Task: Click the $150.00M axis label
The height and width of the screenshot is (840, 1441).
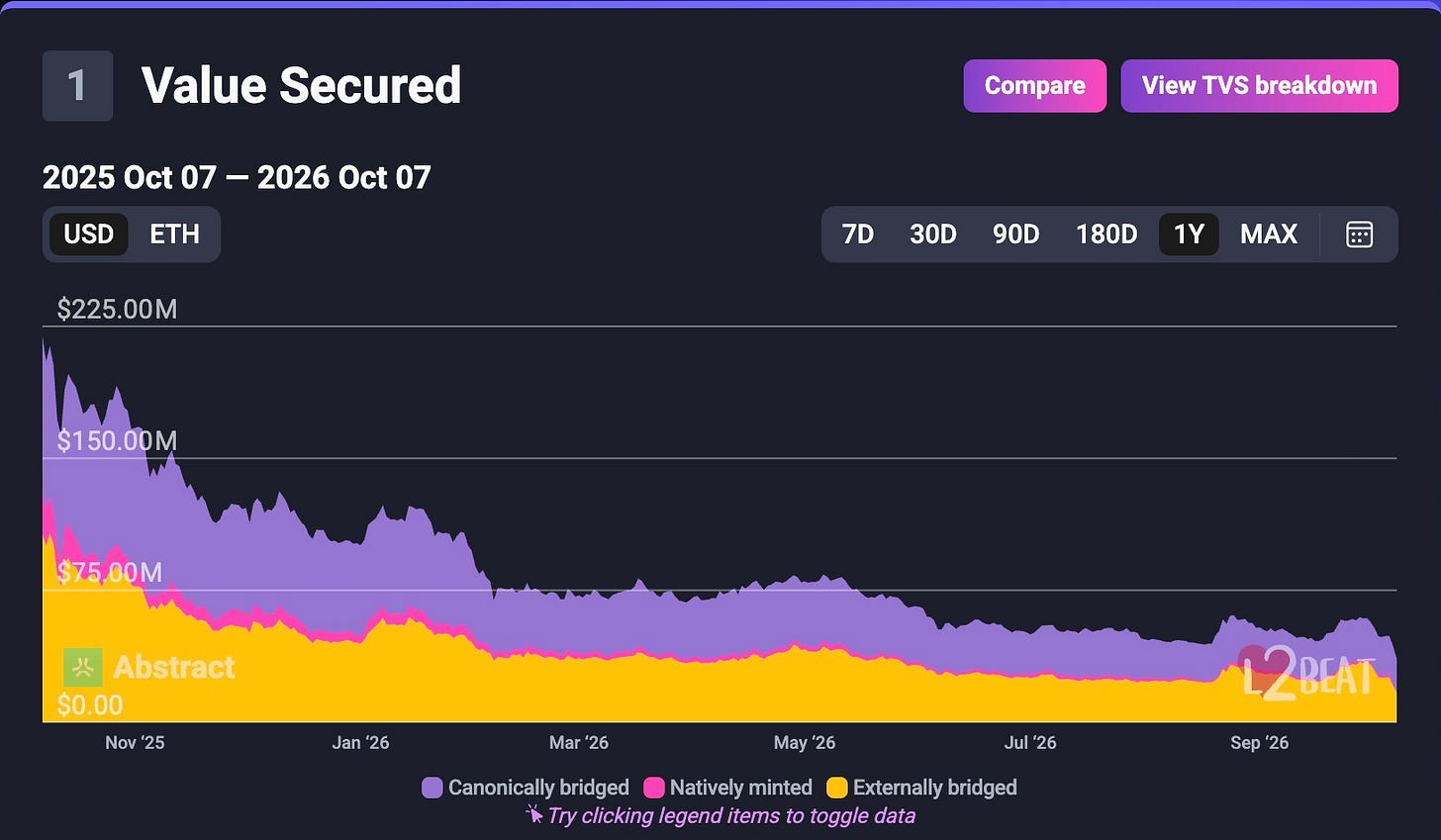Action: pos(117,441)
